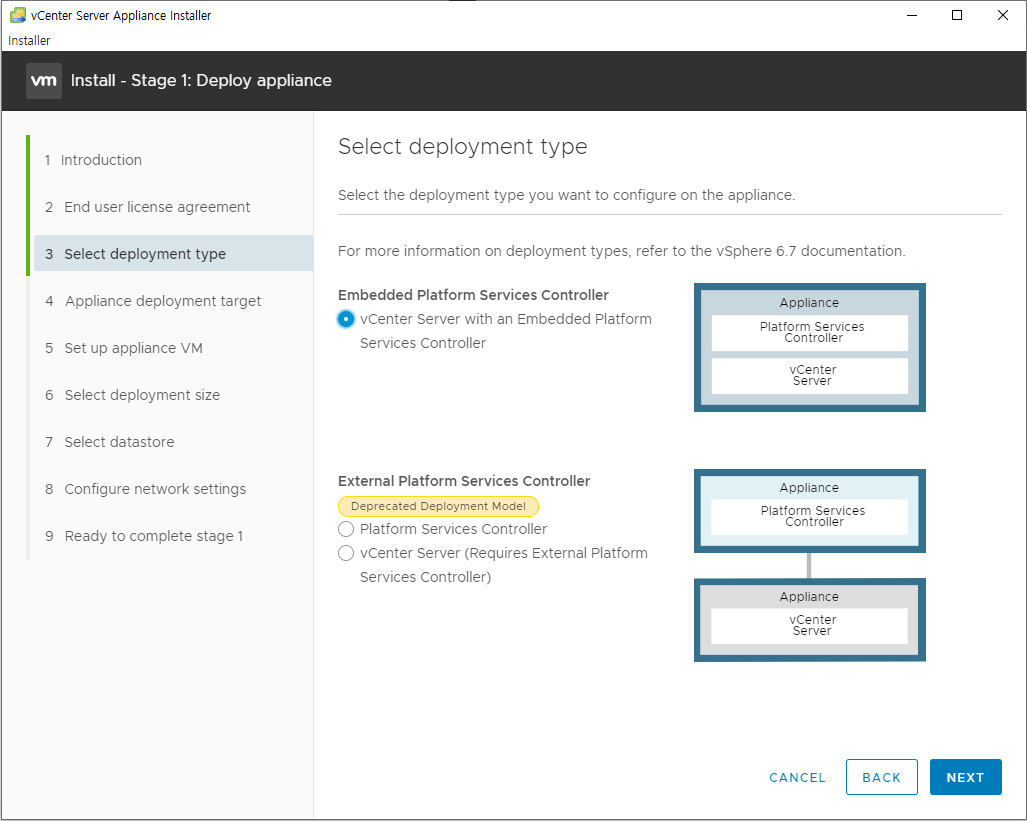Choose vCenter Server requiring External Platform Services Controller
Screen dimensions: 1027x821
tap(346, 553)
